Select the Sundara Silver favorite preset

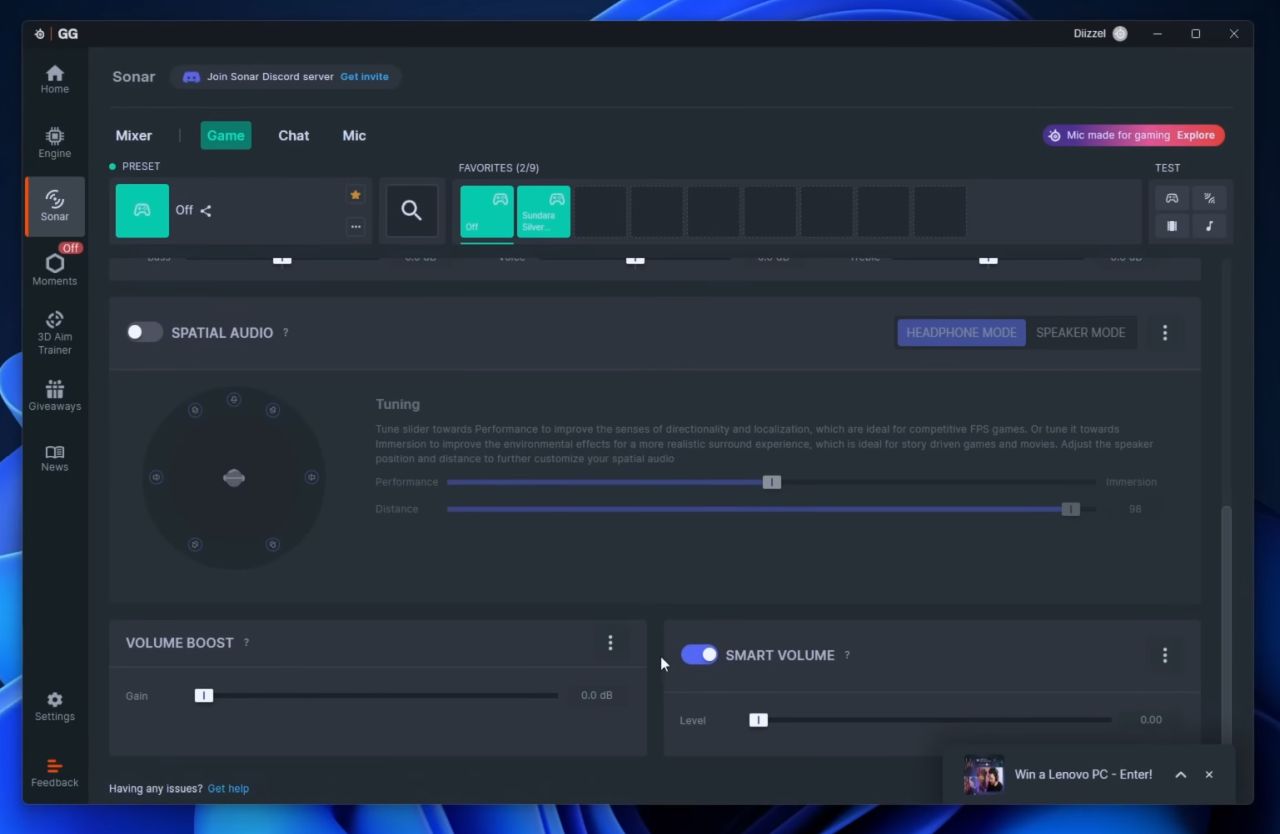pyautogui.click(x=543, y=211)
